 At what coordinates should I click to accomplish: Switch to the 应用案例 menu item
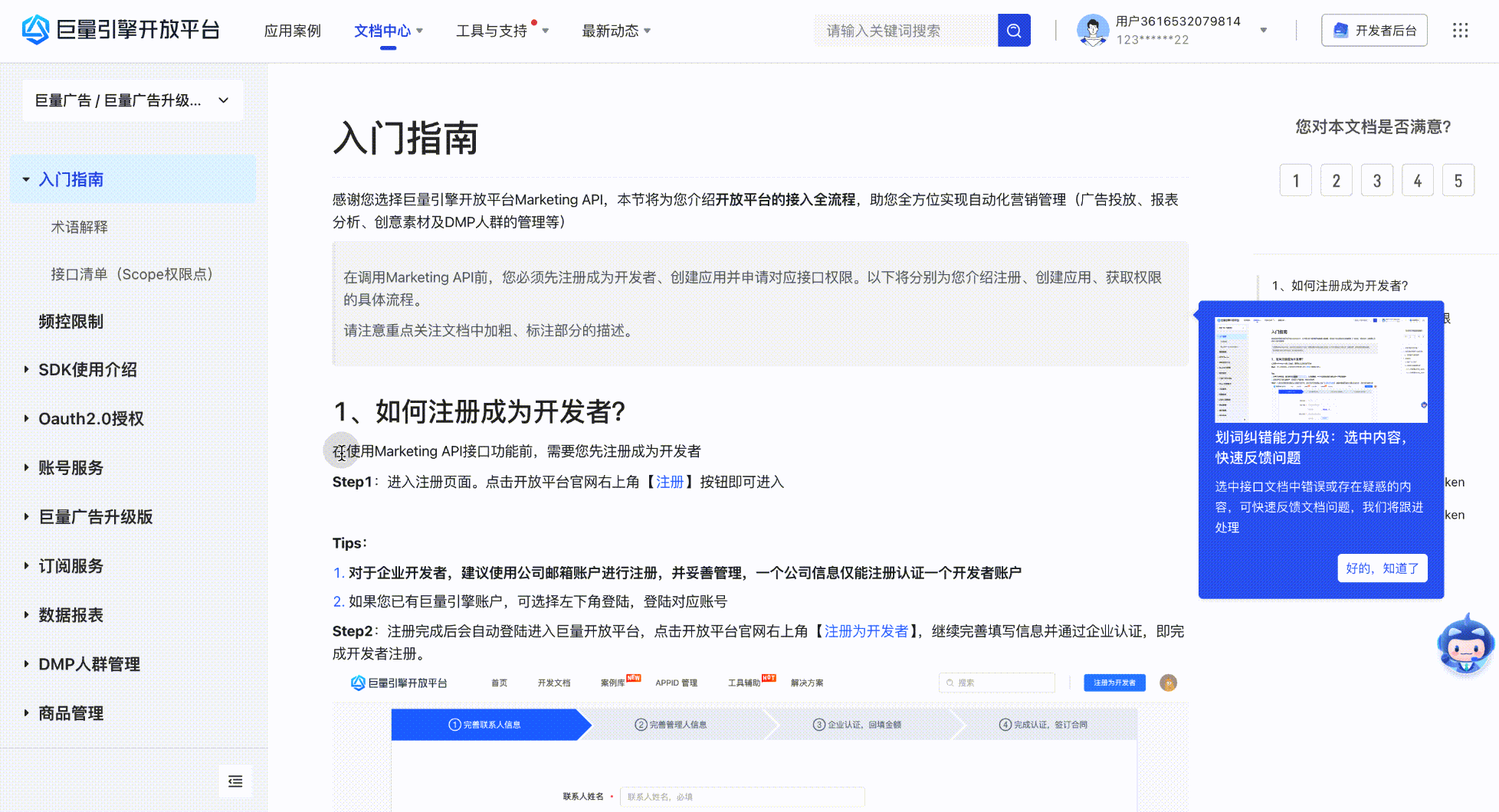point(292,31)
